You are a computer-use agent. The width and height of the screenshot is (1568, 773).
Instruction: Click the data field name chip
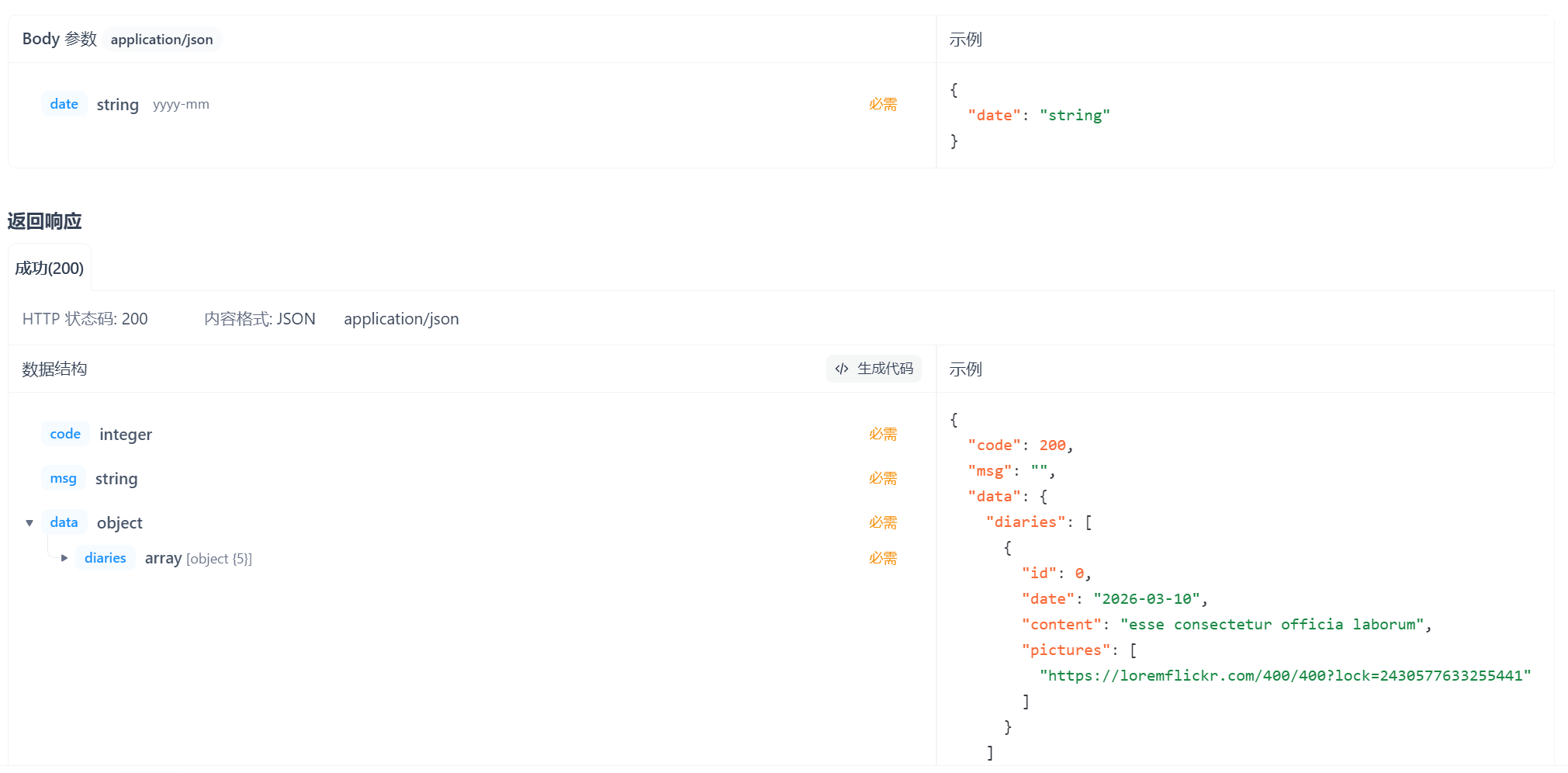64,522
